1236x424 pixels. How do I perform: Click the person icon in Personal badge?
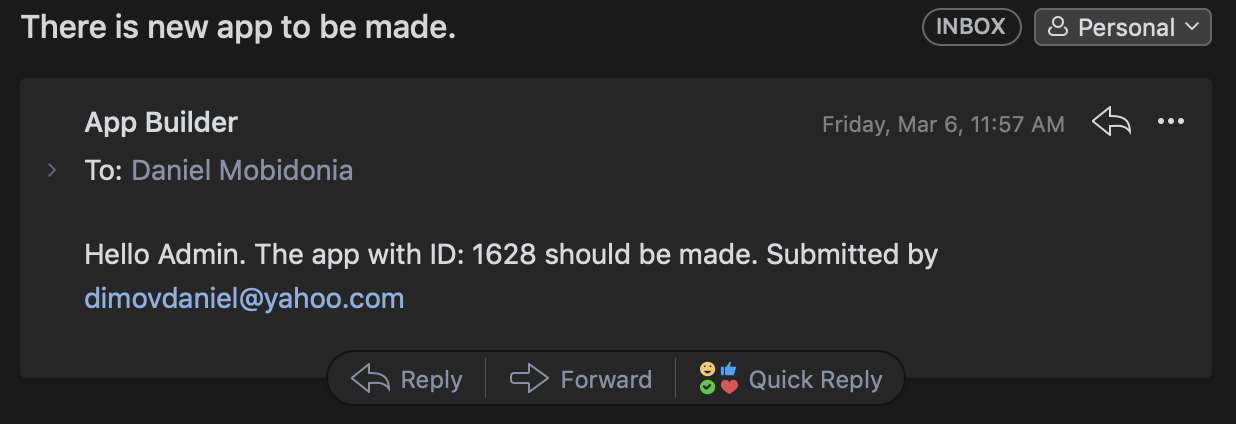pyautogui.click(x=1057, y=28)
